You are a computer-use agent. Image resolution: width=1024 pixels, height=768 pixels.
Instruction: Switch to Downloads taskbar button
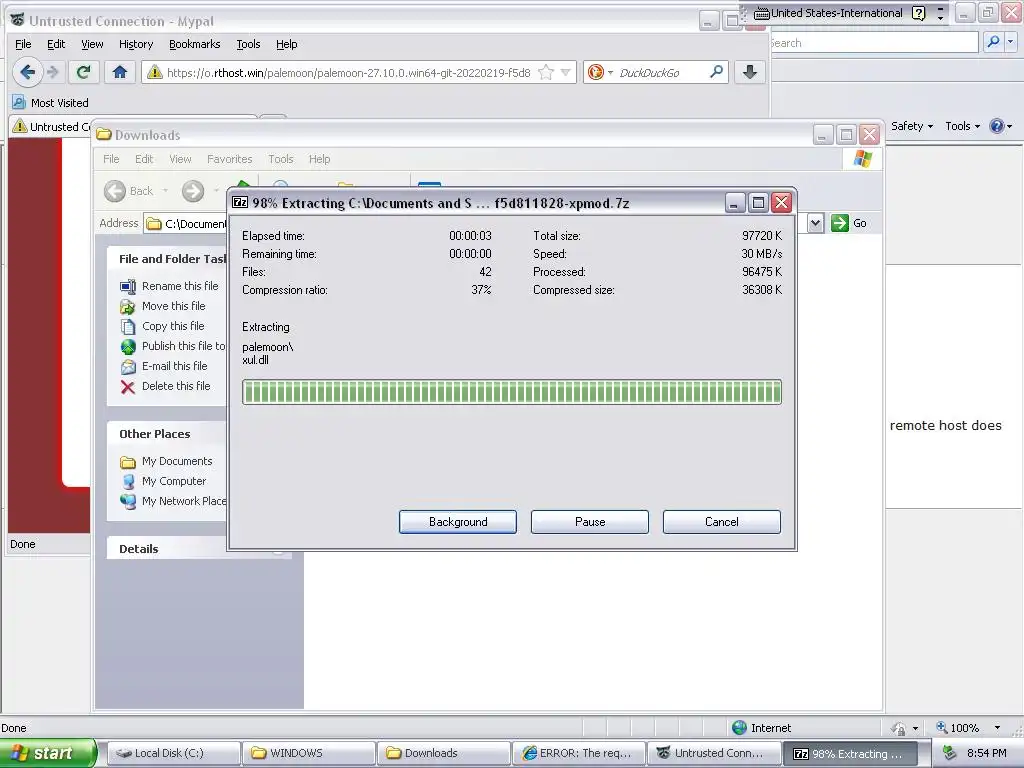click(x=443, y=753)
